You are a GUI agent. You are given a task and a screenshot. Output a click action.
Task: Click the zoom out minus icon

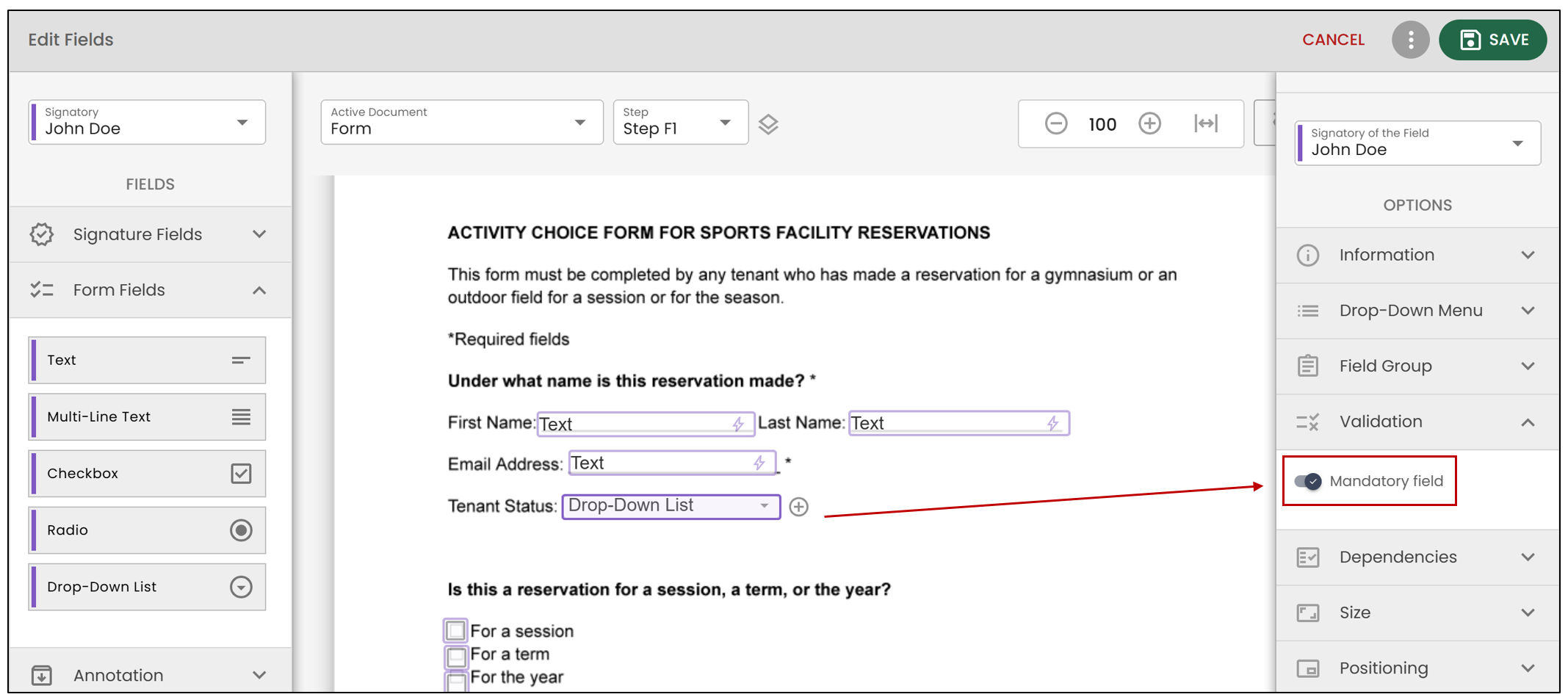(1055, 123)
